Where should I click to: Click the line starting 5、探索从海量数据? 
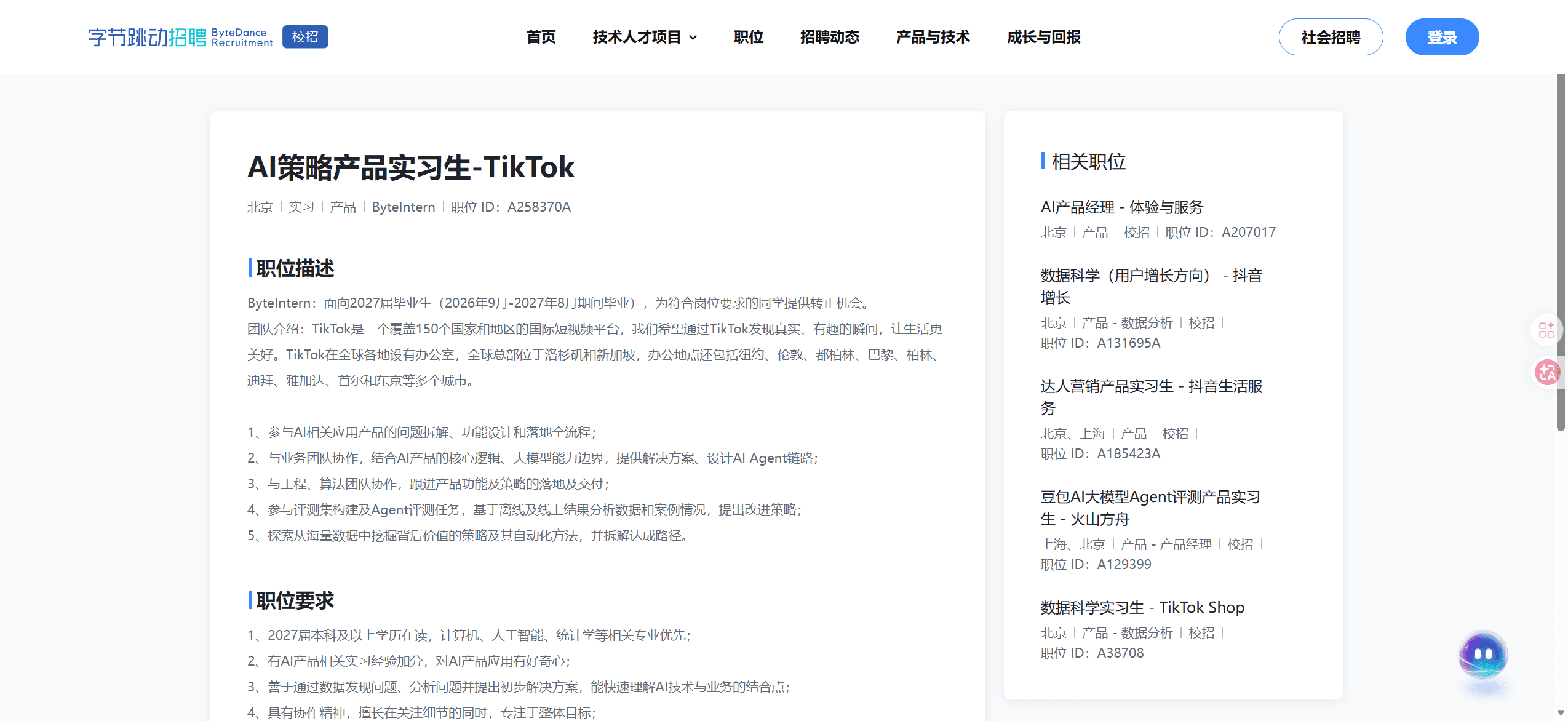[x=468, y=536]
